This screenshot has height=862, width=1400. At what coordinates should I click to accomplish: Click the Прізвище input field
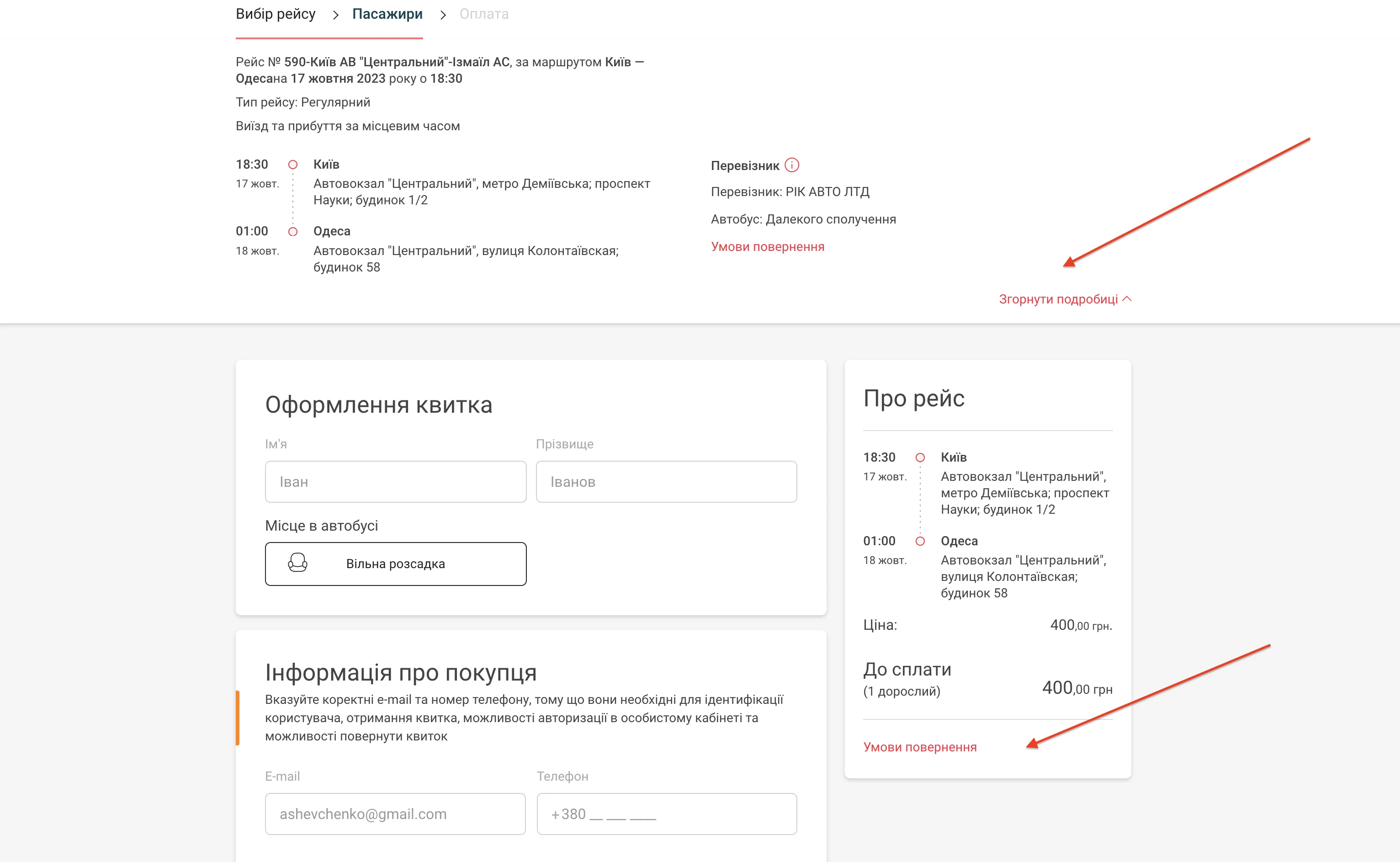point(666,482)
